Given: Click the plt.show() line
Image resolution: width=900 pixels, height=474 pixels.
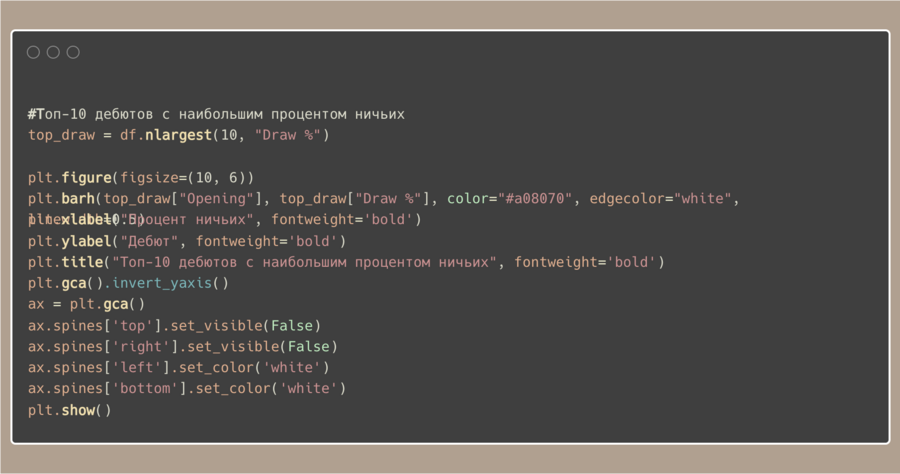Looking at the screenshot, I should 69,410.
